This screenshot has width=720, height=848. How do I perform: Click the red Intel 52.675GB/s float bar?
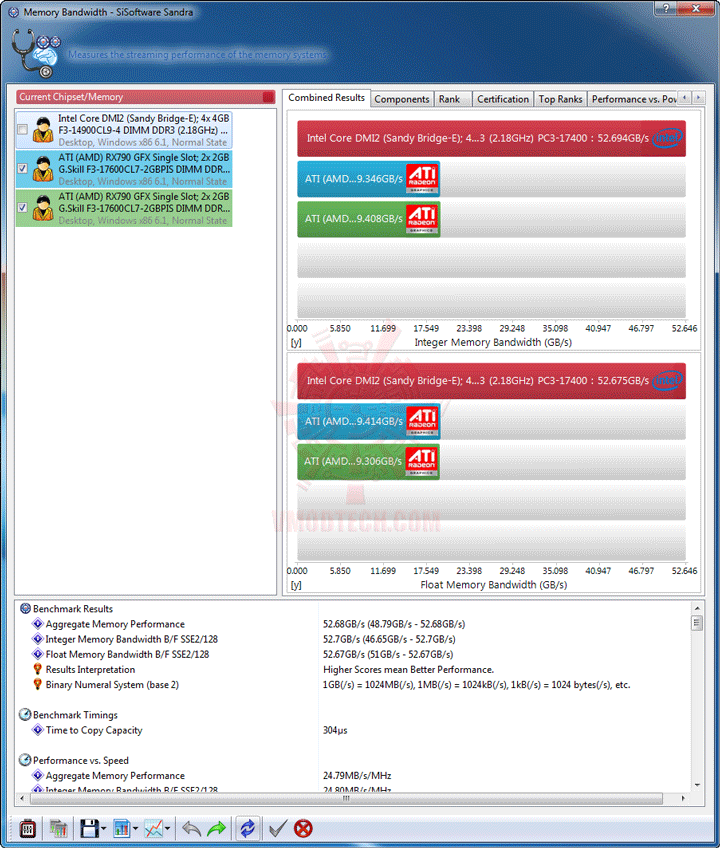pos(491,381)
